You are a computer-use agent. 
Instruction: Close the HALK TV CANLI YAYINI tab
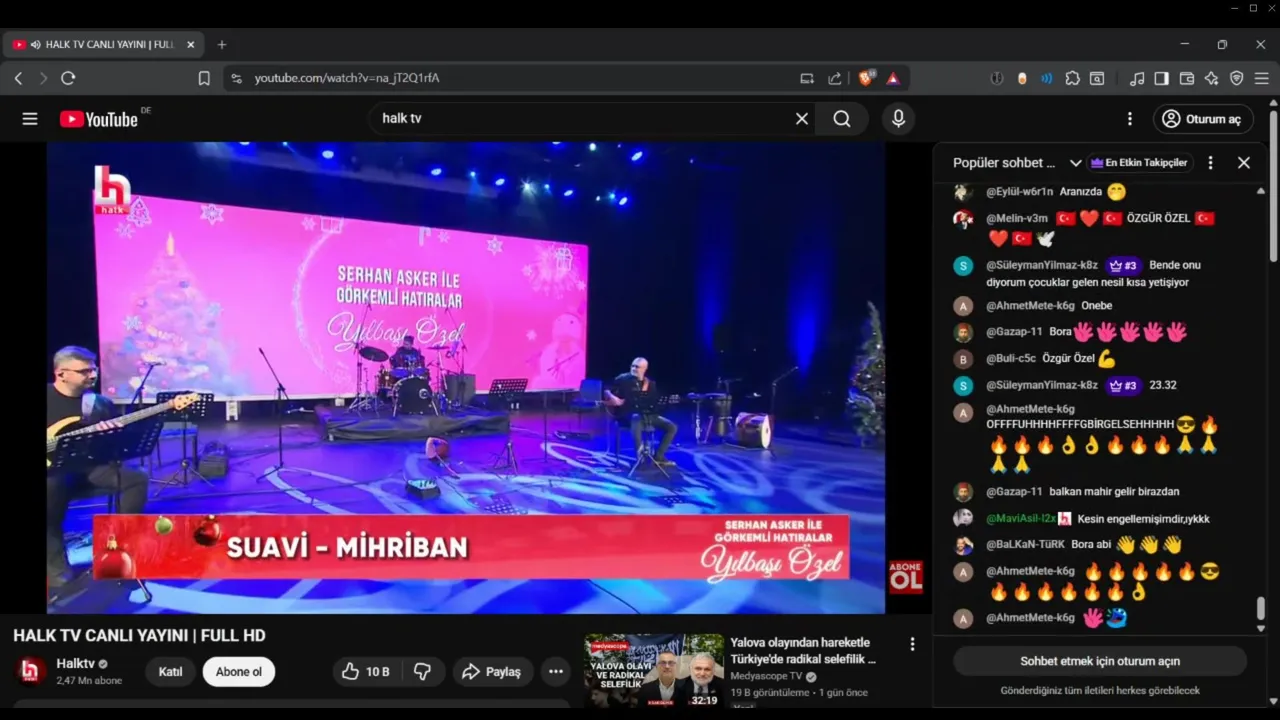(191, 45)
